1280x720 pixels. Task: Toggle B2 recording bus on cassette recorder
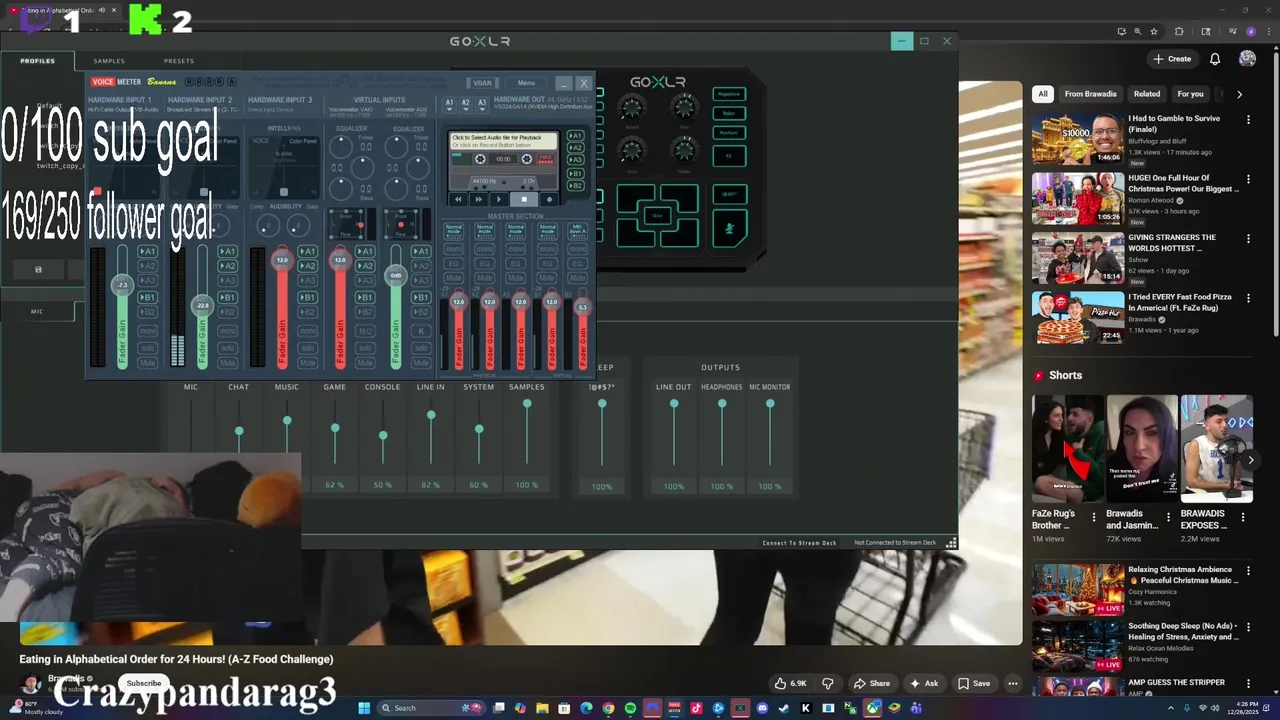[575, 186]
